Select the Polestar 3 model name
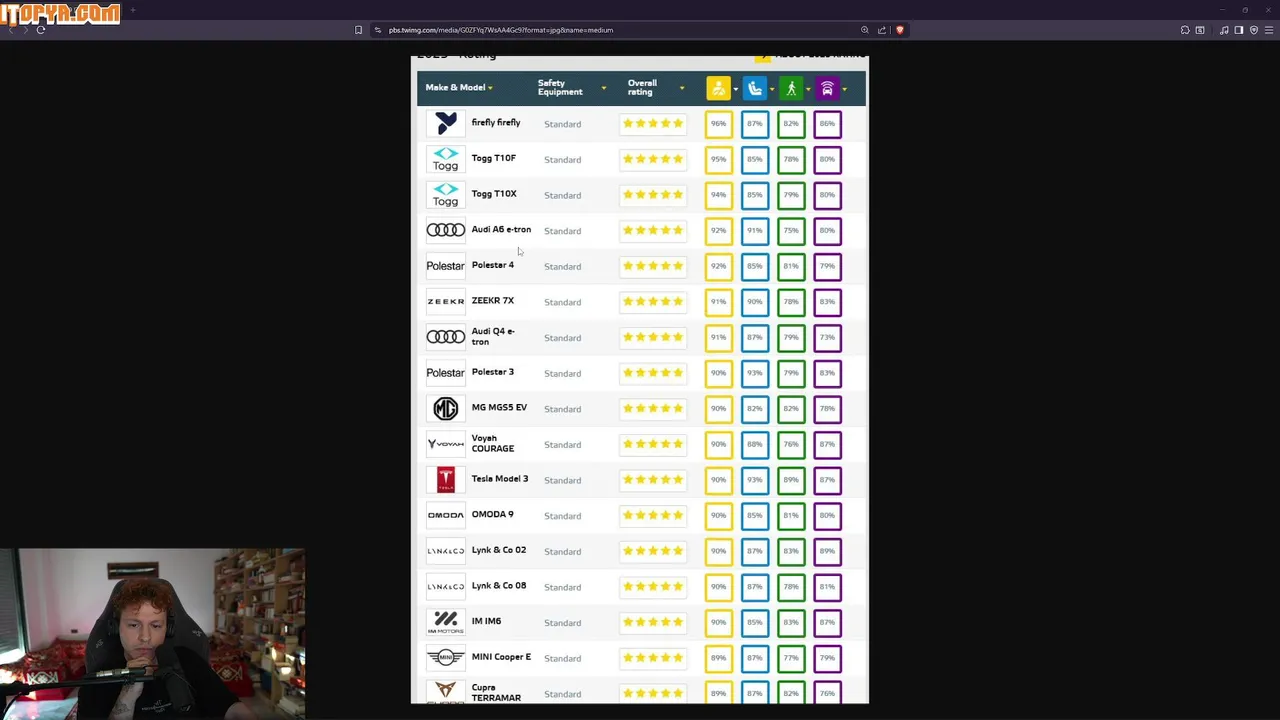 (492, 372)
